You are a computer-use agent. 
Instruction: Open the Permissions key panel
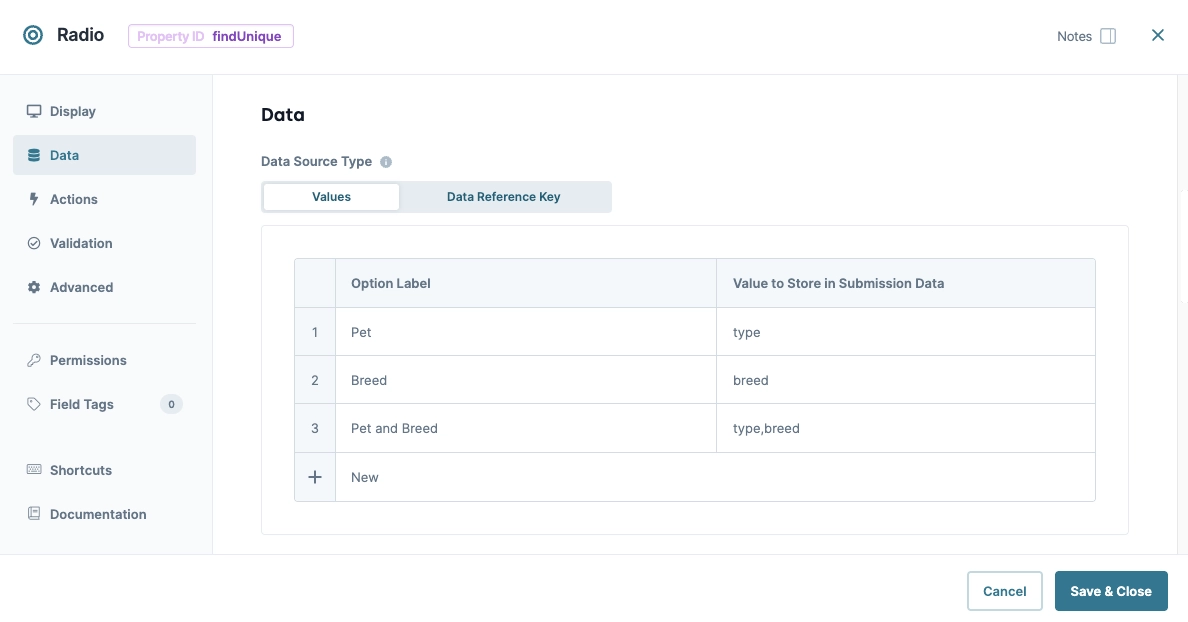pyautogui.click(x=35, y=360)
